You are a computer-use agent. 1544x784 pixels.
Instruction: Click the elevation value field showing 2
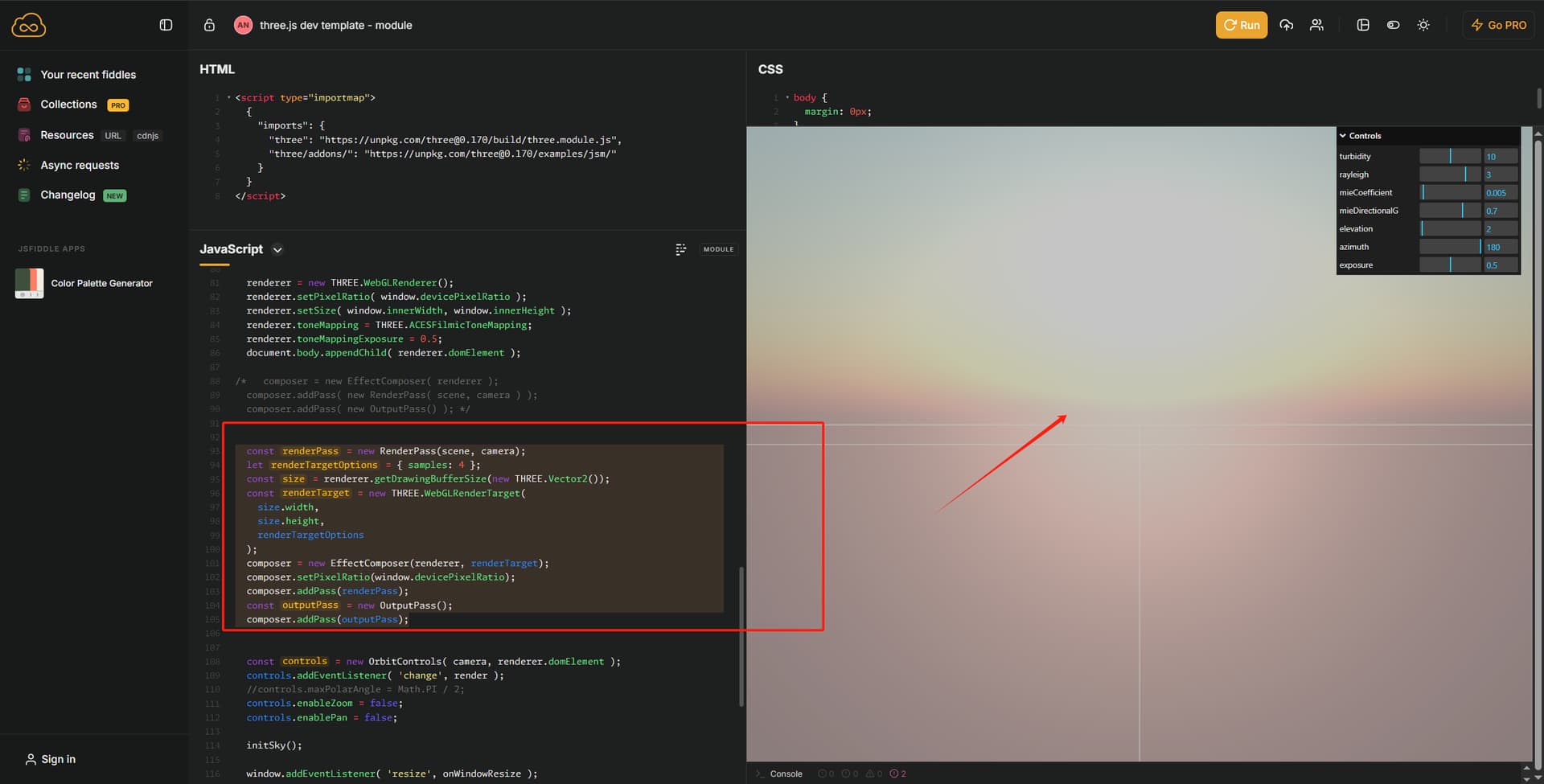click(1501, 228)
